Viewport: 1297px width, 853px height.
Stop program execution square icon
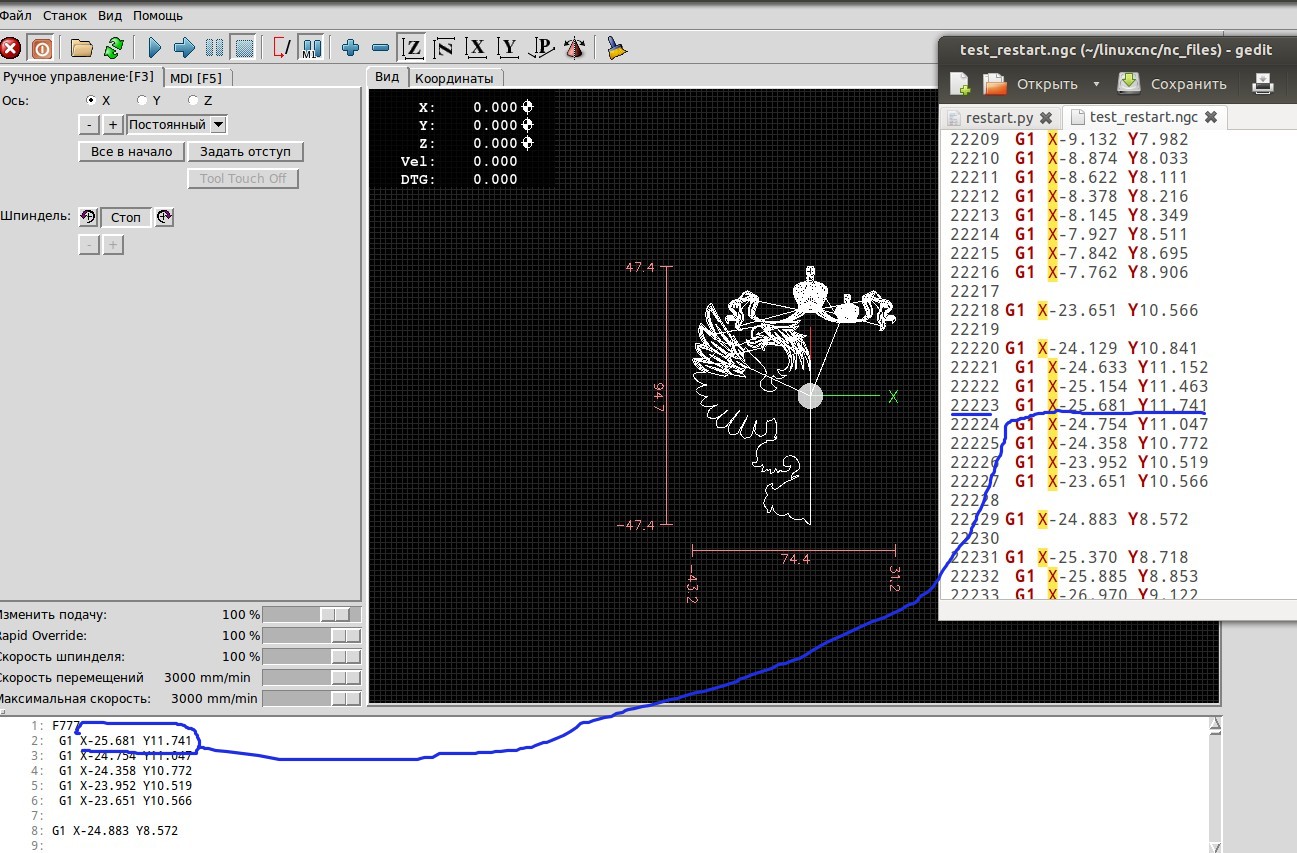coord(243,47)
